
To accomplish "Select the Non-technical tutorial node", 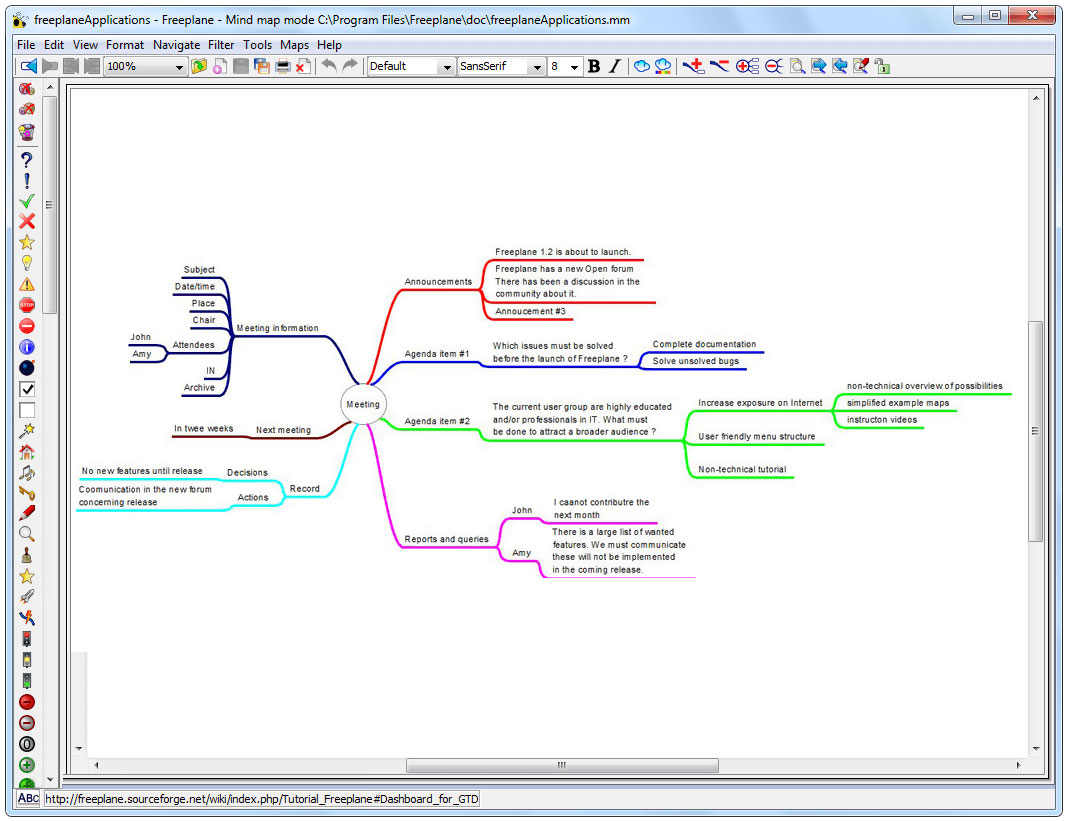I will tap(742, 469).
